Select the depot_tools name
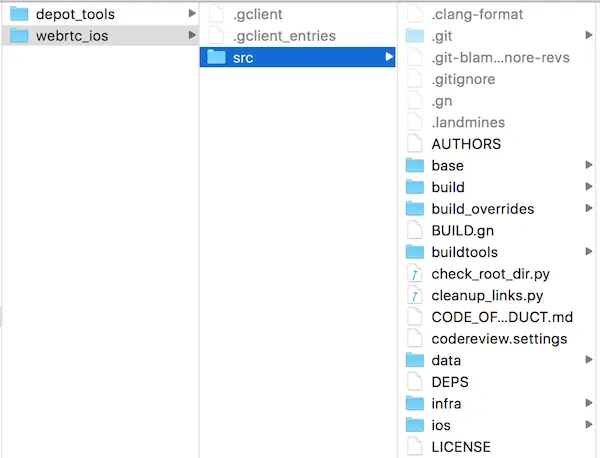 (x=75, y=15)
